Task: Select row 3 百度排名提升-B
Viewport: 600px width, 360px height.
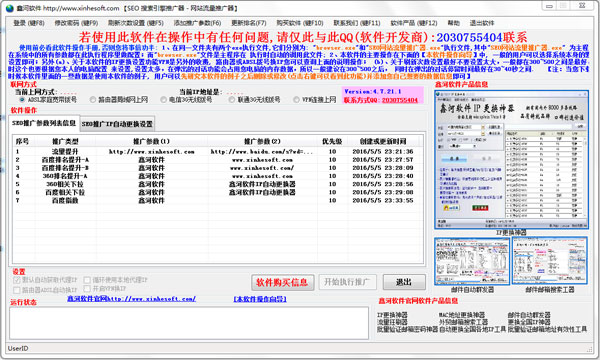Action: (218, 168)
